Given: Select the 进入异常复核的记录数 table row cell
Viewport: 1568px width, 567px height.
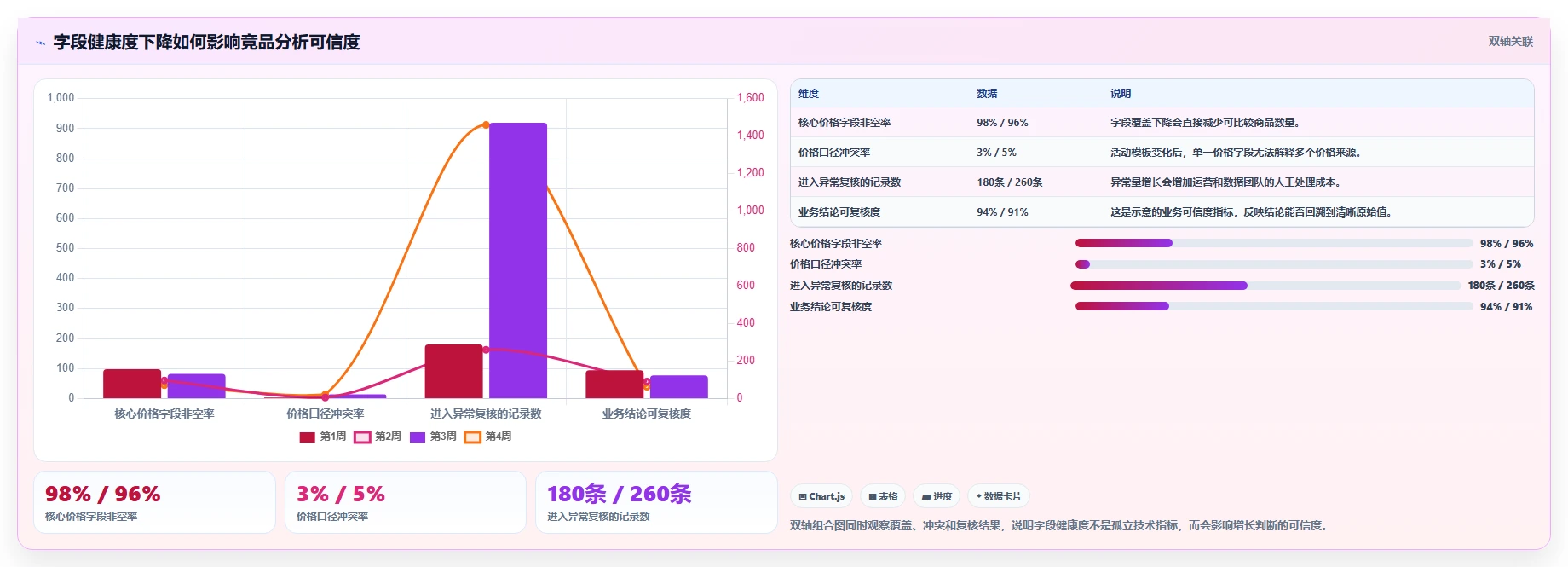Looking at the screenshot, I should click(879, 182).
